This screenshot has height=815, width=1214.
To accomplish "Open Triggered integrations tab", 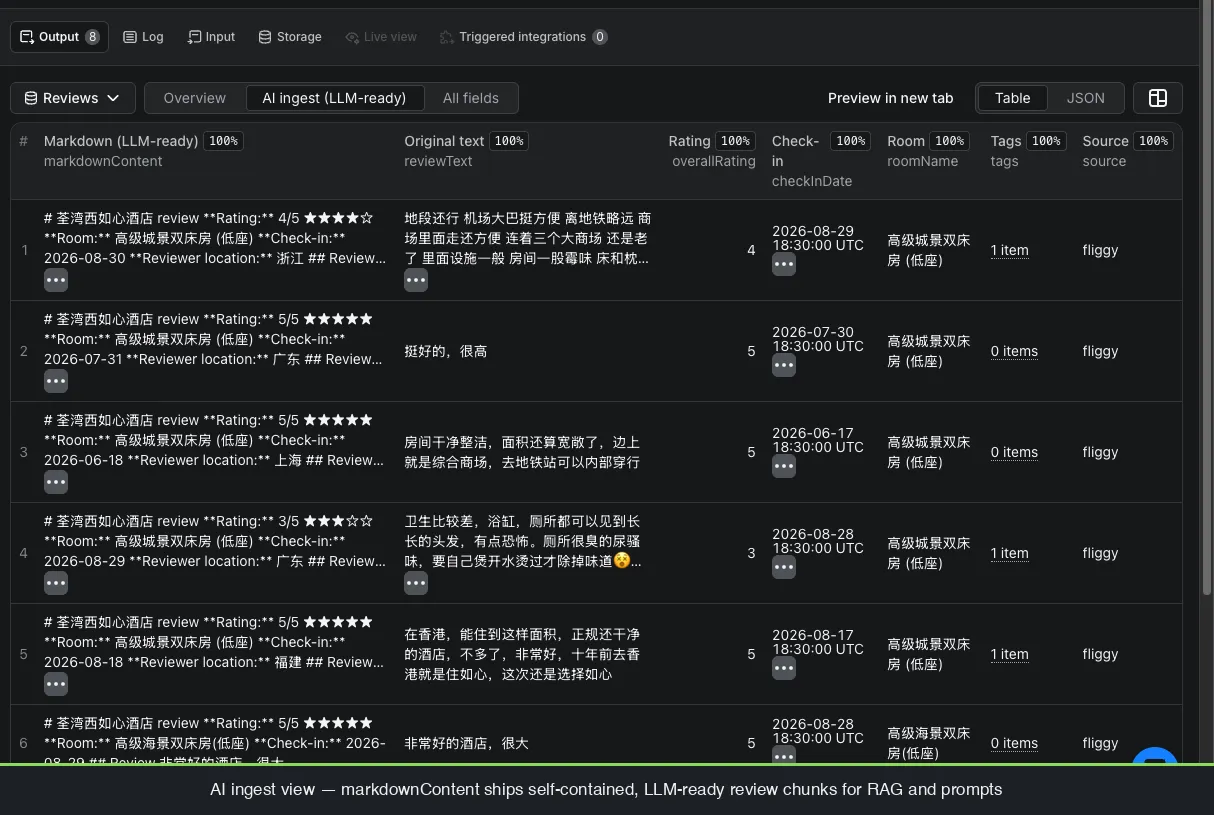I will coord(523,37).
